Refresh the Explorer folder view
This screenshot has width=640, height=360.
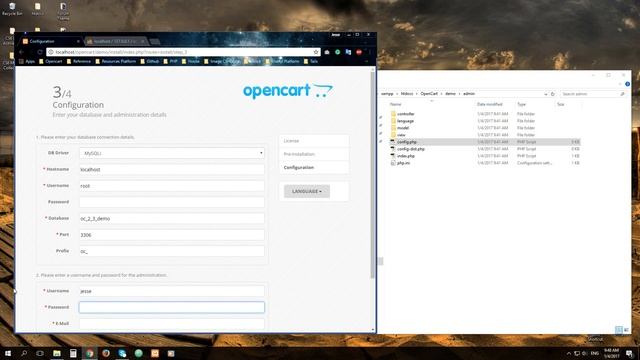(x=553, y=94)
